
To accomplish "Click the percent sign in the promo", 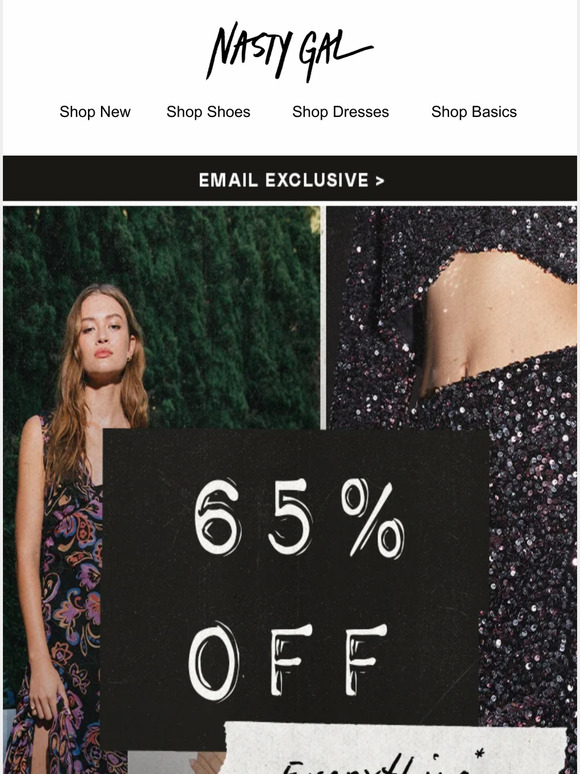I will tap(373, 518).
